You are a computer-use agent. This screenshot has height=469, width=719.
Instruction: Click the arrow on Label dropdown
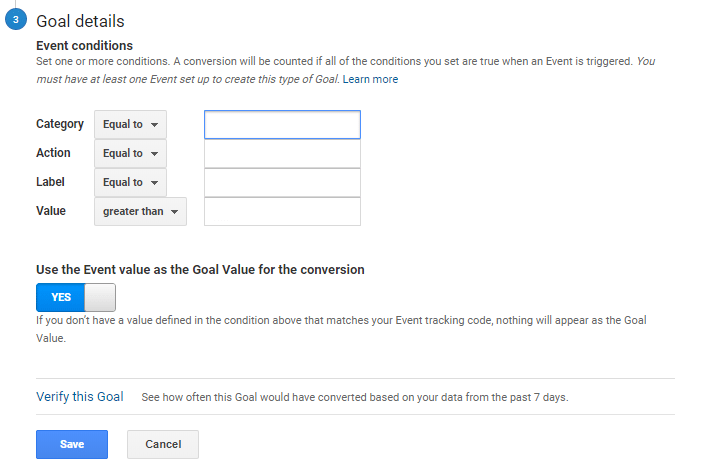155,182
